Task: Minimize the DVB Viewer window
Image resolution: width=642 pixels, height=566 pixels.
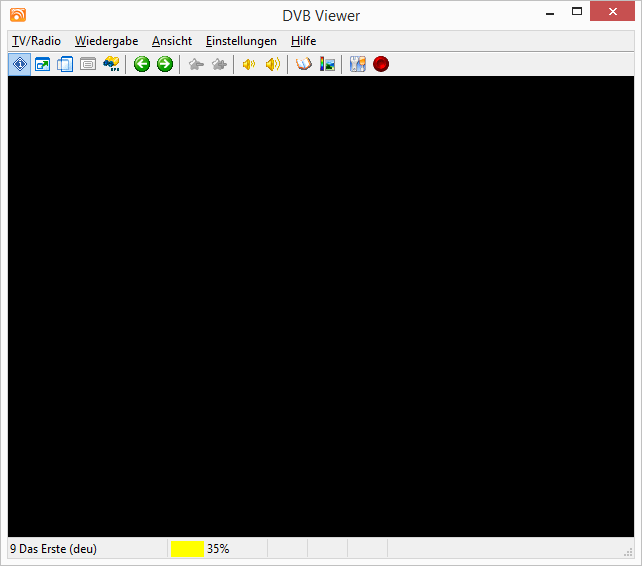Action: point(550,12)
